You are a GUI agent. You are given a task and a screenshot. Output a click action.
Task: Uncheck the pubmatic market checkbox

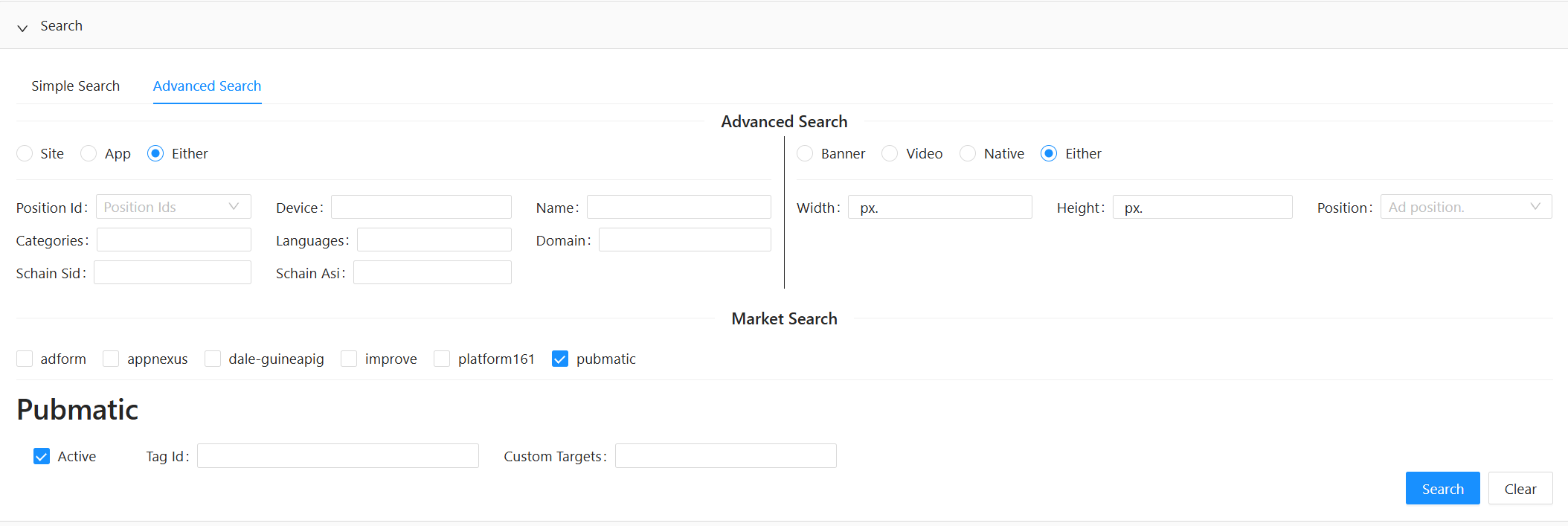coord(560,359)
